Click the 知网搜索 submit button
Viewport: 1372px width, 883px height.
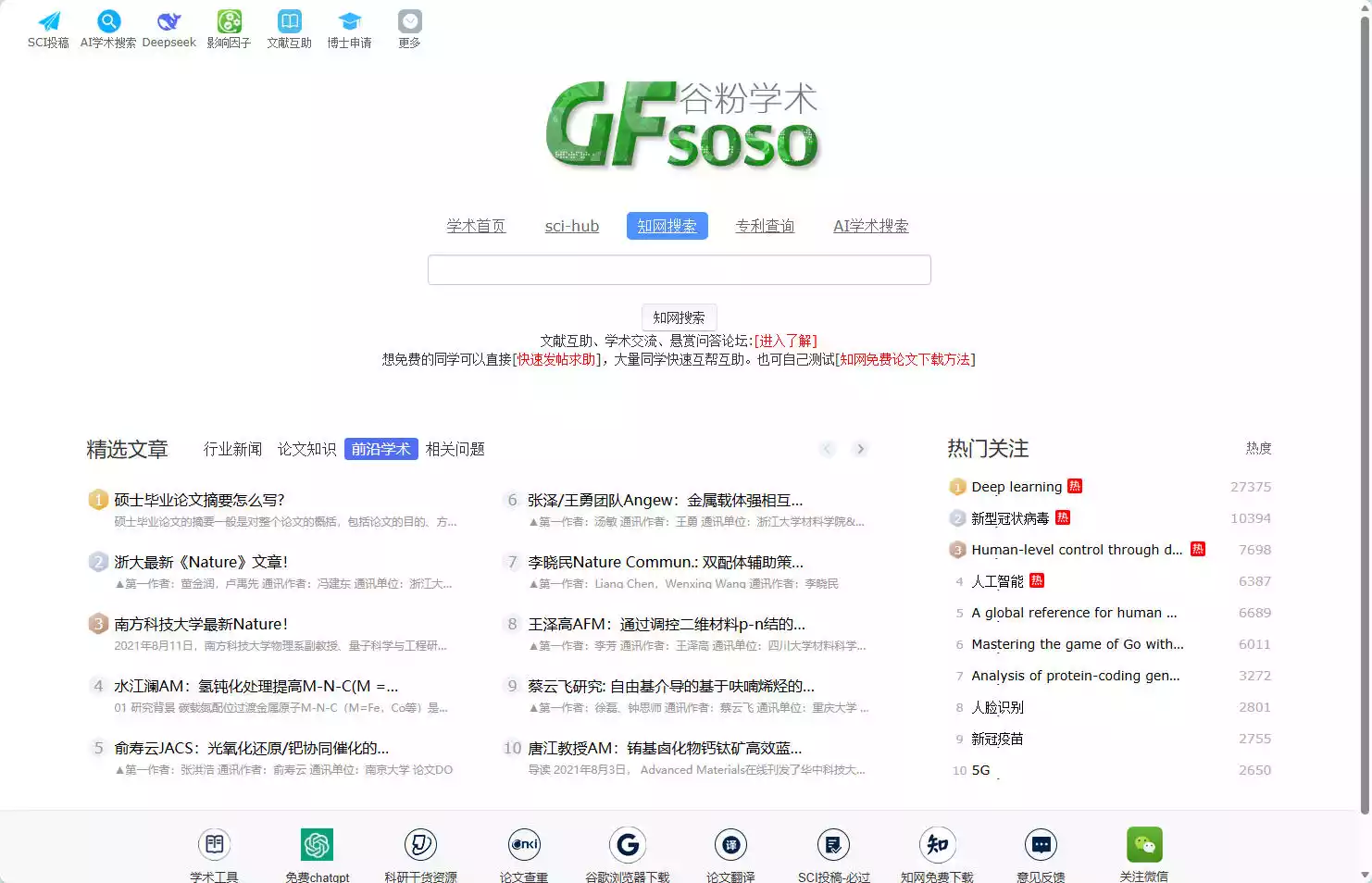(680, 317)
